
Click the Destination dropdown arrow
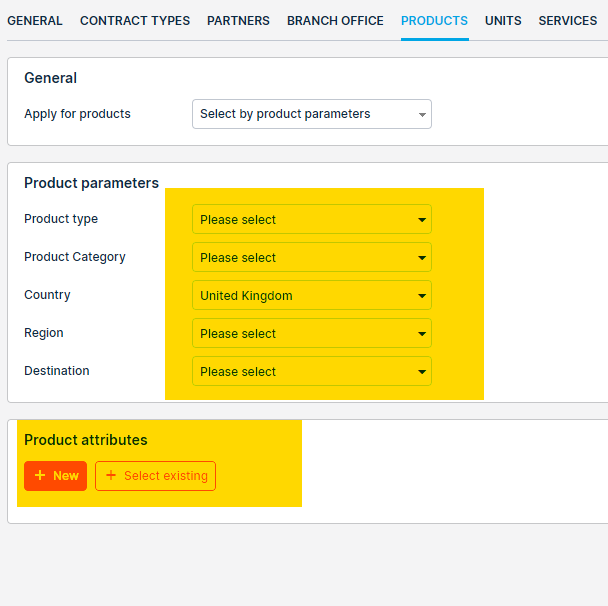[x=422, y=372]
